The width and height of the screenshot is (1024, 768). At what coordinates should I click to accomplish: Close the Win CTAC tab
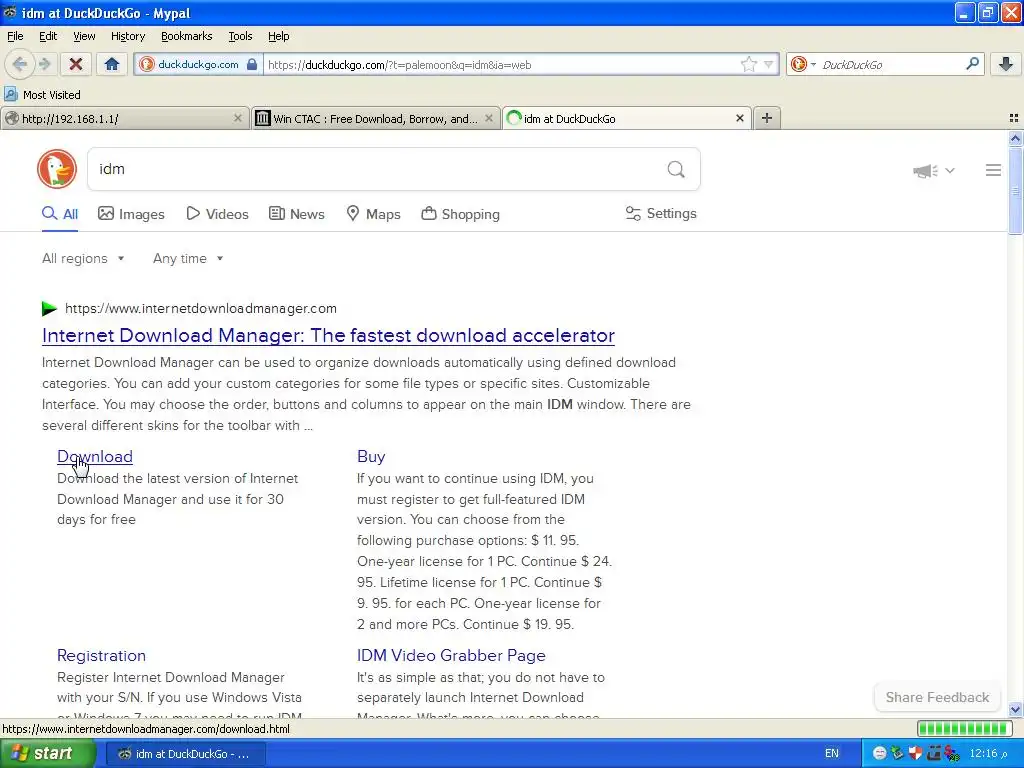tap(488, 118)
